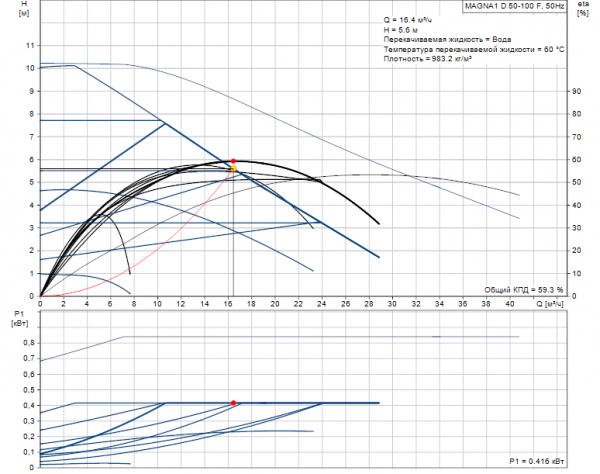
Task: Click the 'Плотность = 983.2 кг/м³' line
Action: [x=427, y=59]
